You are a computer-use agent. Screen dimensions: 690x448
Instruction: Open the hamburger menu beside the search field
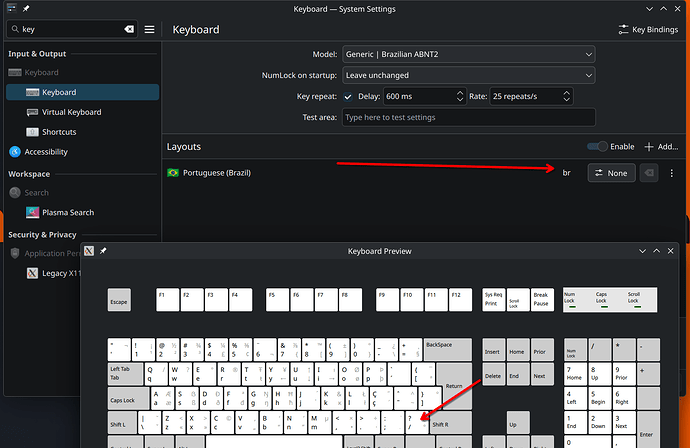click(149, 30)
